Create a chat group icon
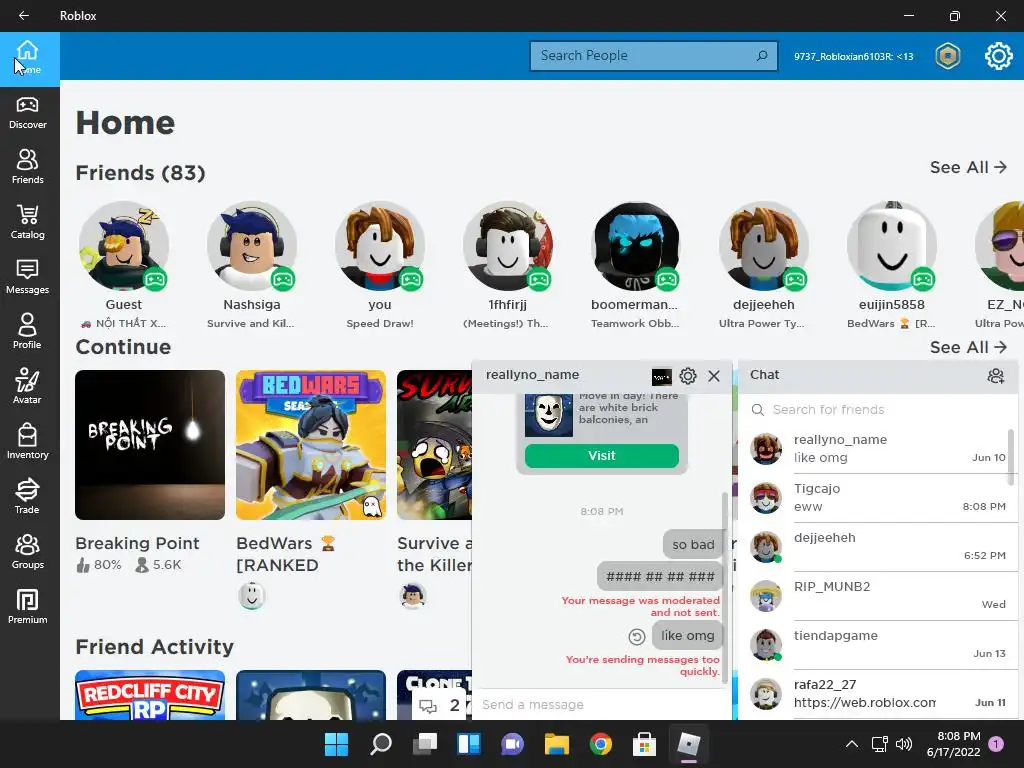The width and height of the screenshot is (1024, 768). click(x=995, y=376)
